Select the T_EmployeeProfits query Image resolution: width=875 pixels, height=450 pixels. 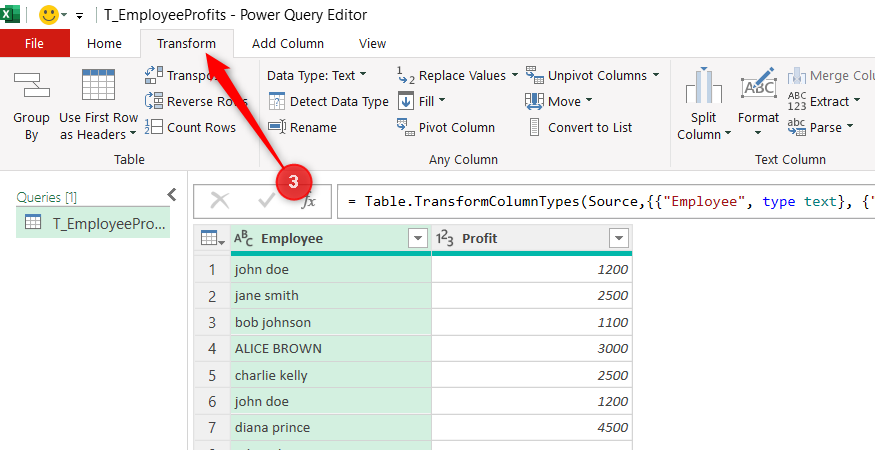[x=93, y=223]
